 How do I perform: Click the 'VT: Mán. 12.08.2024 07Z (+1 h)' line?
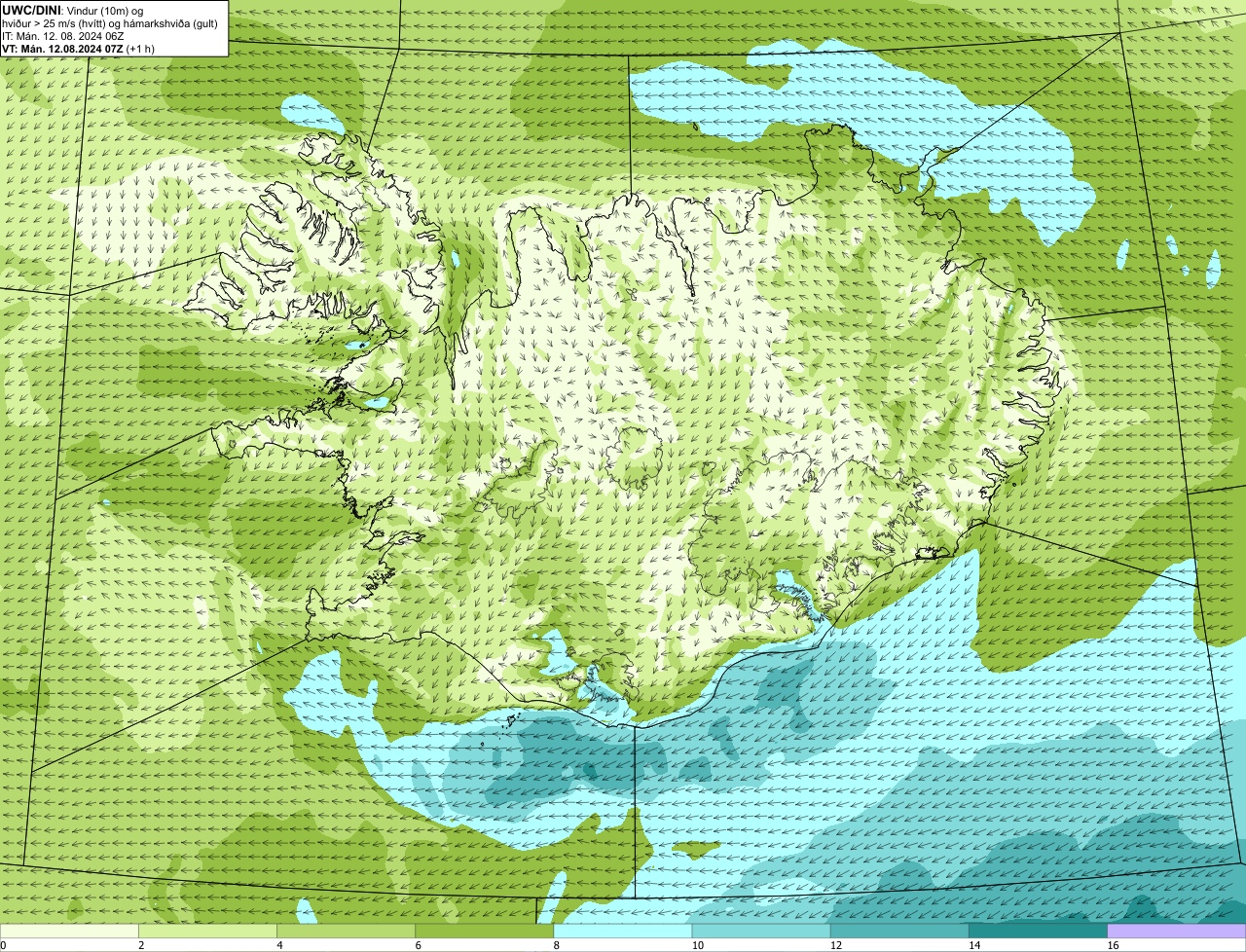coord(78,48)
